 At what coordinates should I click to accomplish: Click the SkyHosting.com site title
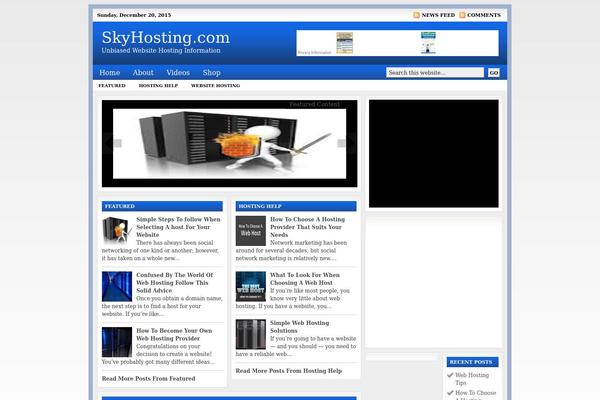coord(166,38)
